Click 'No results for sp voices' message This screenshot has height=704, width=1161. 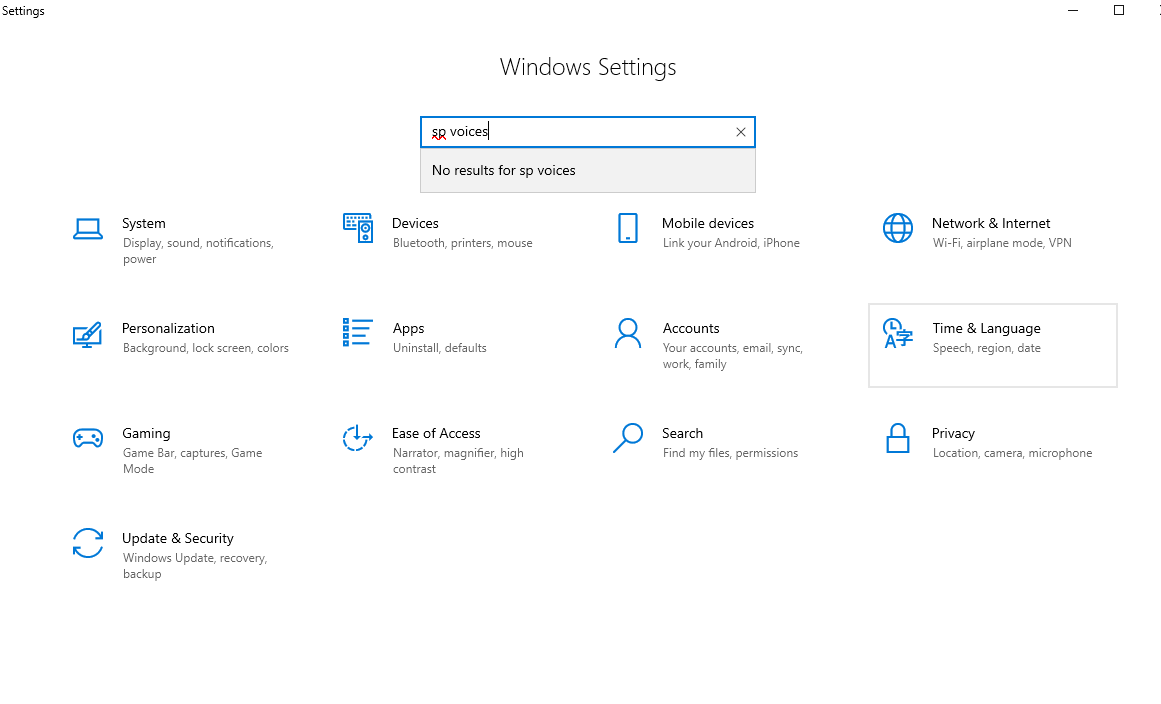(x=503, y=171)
